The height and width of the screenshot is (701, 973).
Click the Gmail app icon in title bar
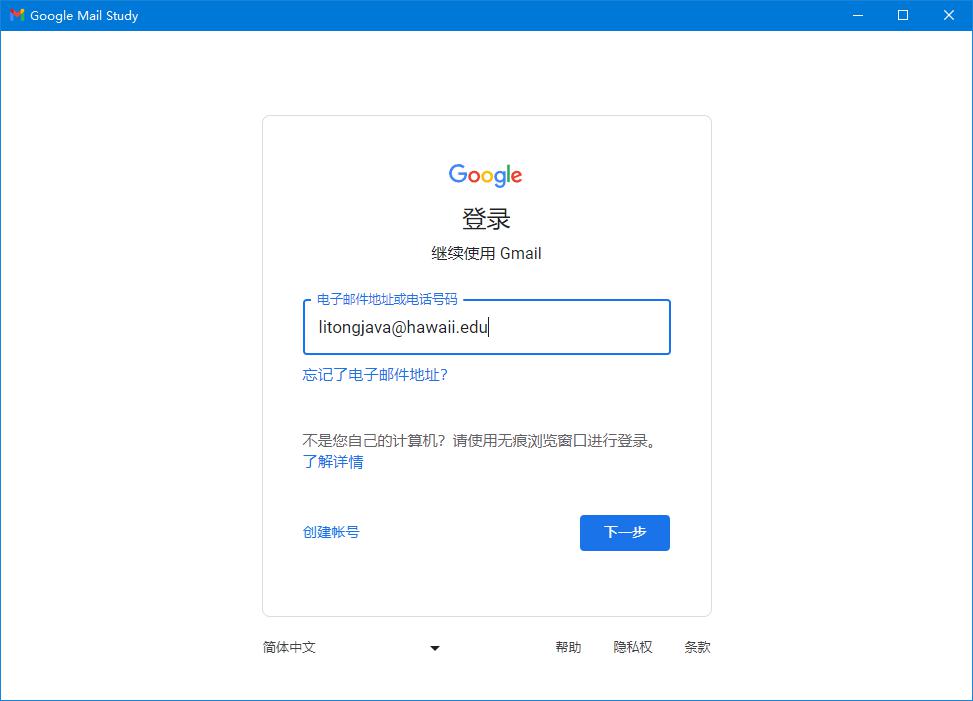point(17,15)
